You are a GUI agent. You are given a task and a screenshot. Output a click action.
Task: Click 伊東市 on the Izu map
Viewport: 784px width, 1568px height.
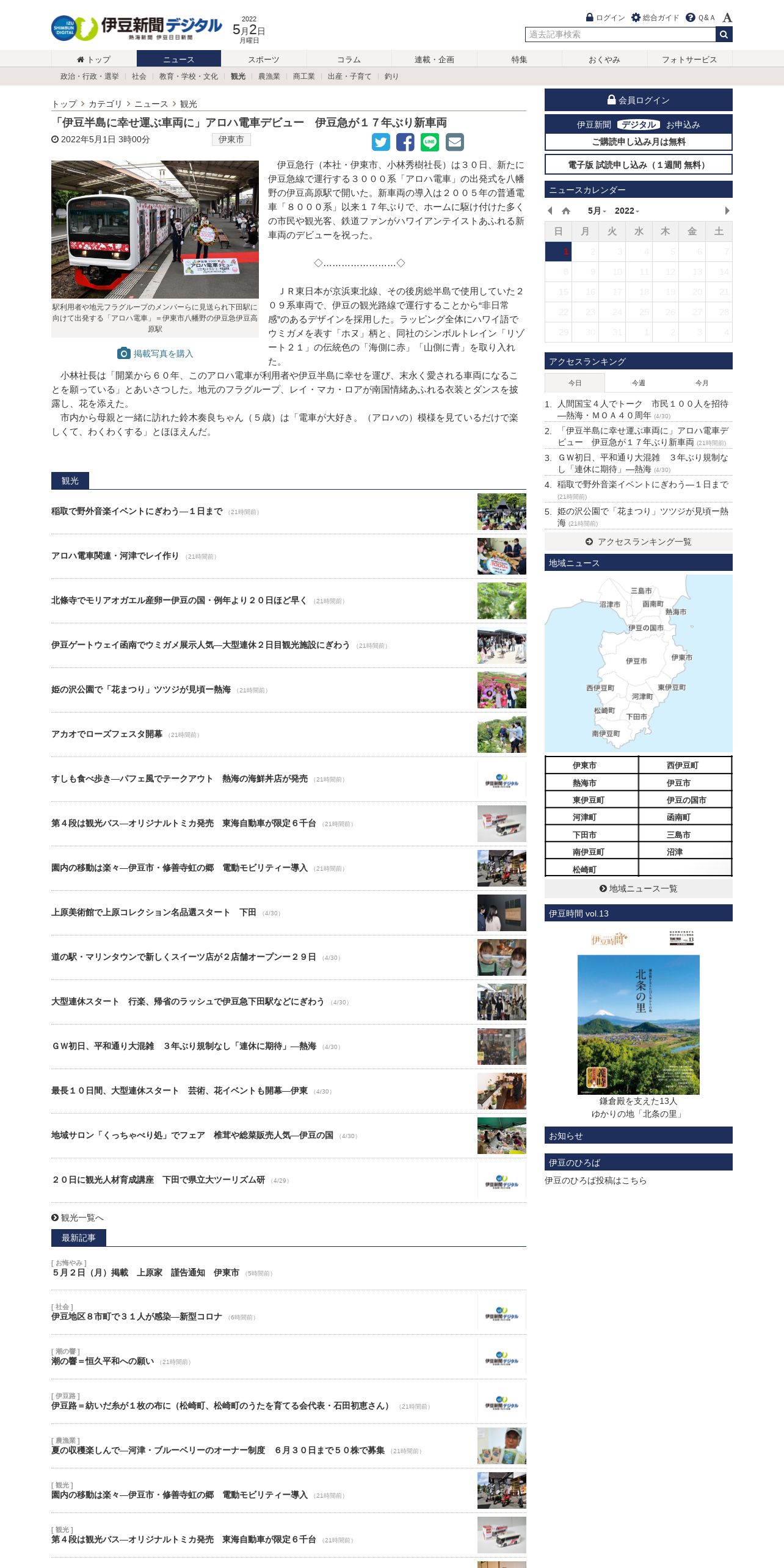point(681,658)
